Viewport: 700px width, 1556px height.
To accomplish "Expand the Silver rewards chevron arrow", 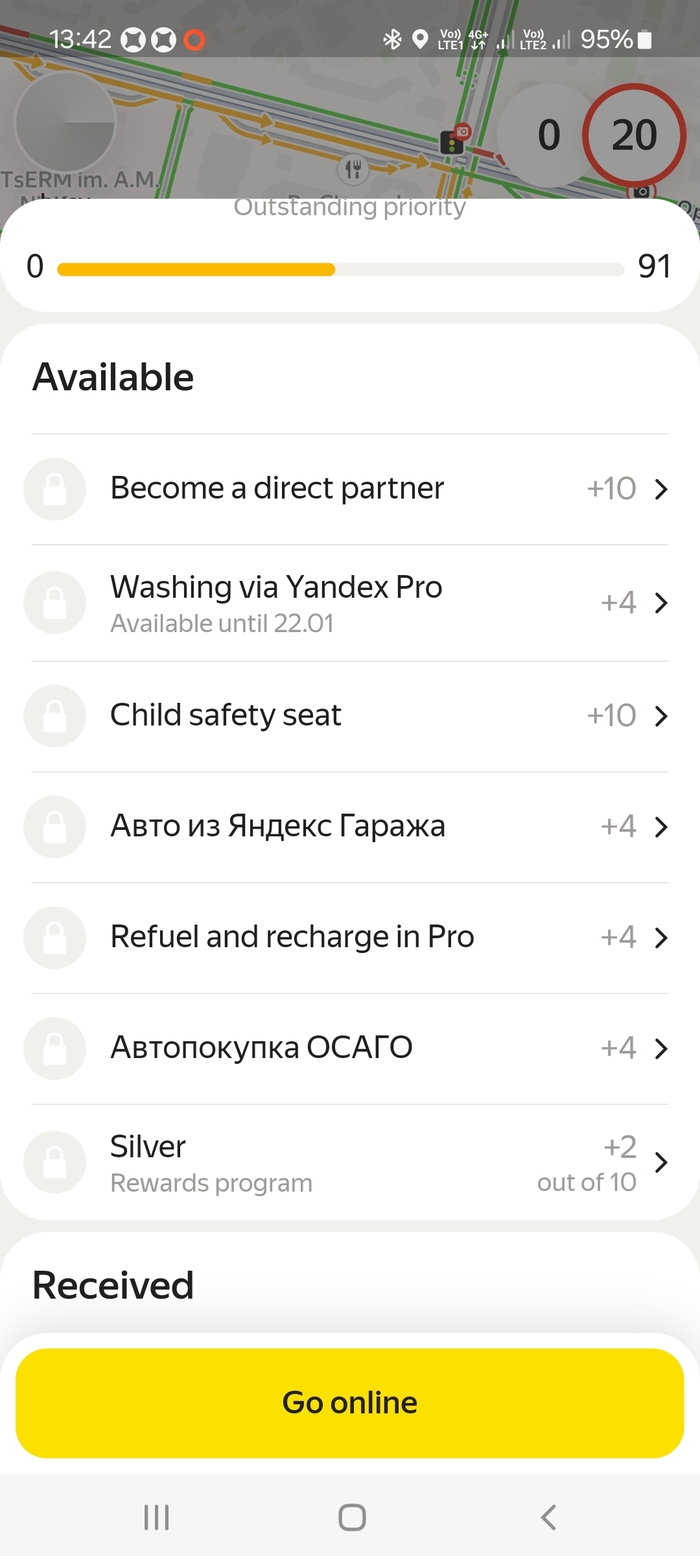I will [660, 1162].
